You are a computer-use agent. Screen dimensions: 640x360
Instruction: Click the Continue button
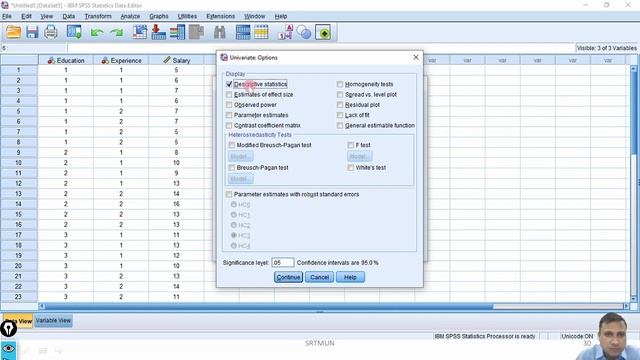[x=289, y=277]
